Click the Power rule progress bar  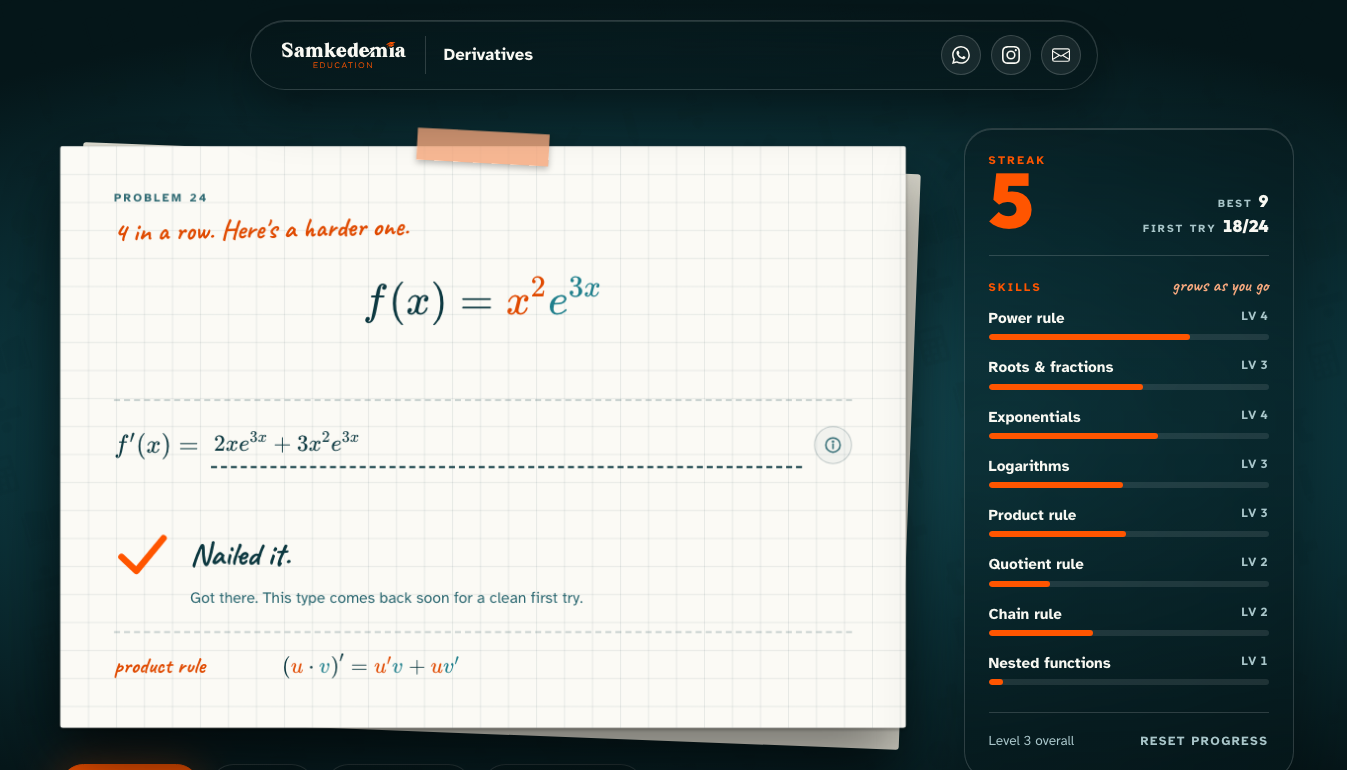click(x=1128, y=337)
